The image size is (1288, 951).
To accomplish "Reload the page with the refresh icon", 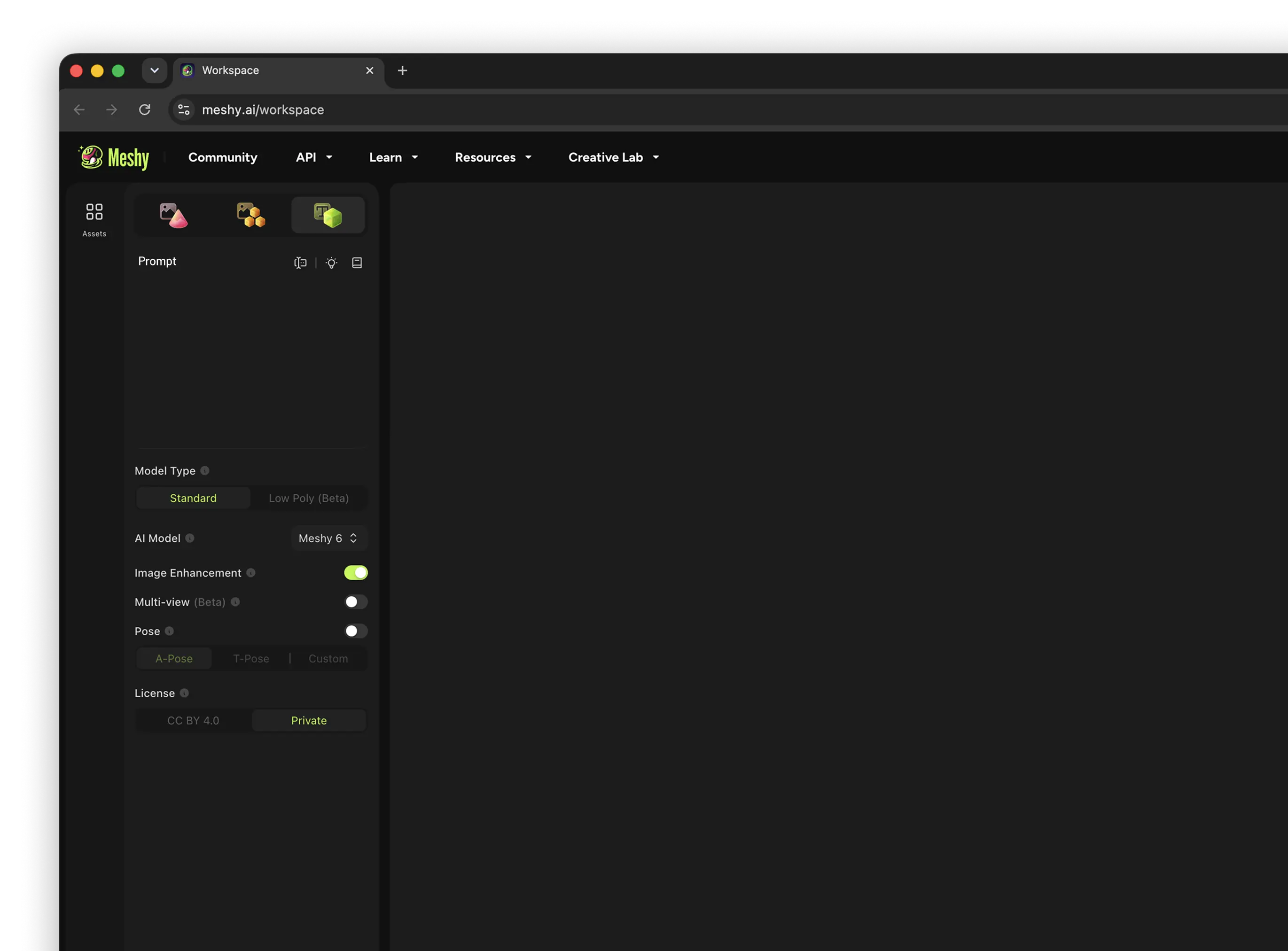I will (145, 109).
